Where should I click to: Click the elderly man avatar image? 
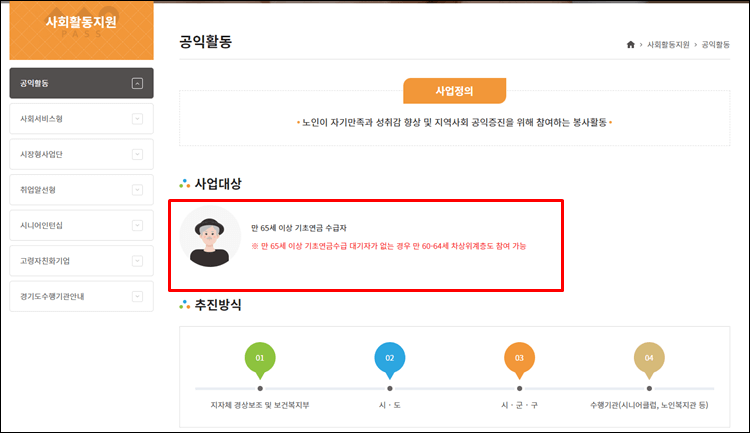210,236
